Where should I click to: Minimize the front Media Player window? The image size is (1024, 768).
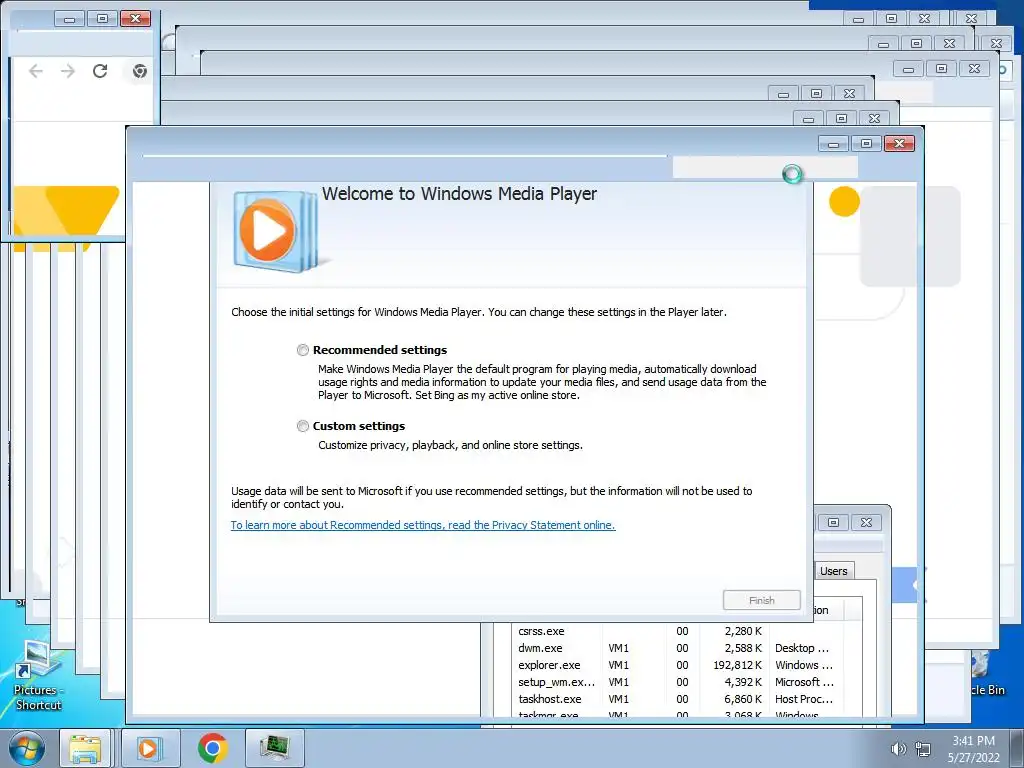[833, 144]
